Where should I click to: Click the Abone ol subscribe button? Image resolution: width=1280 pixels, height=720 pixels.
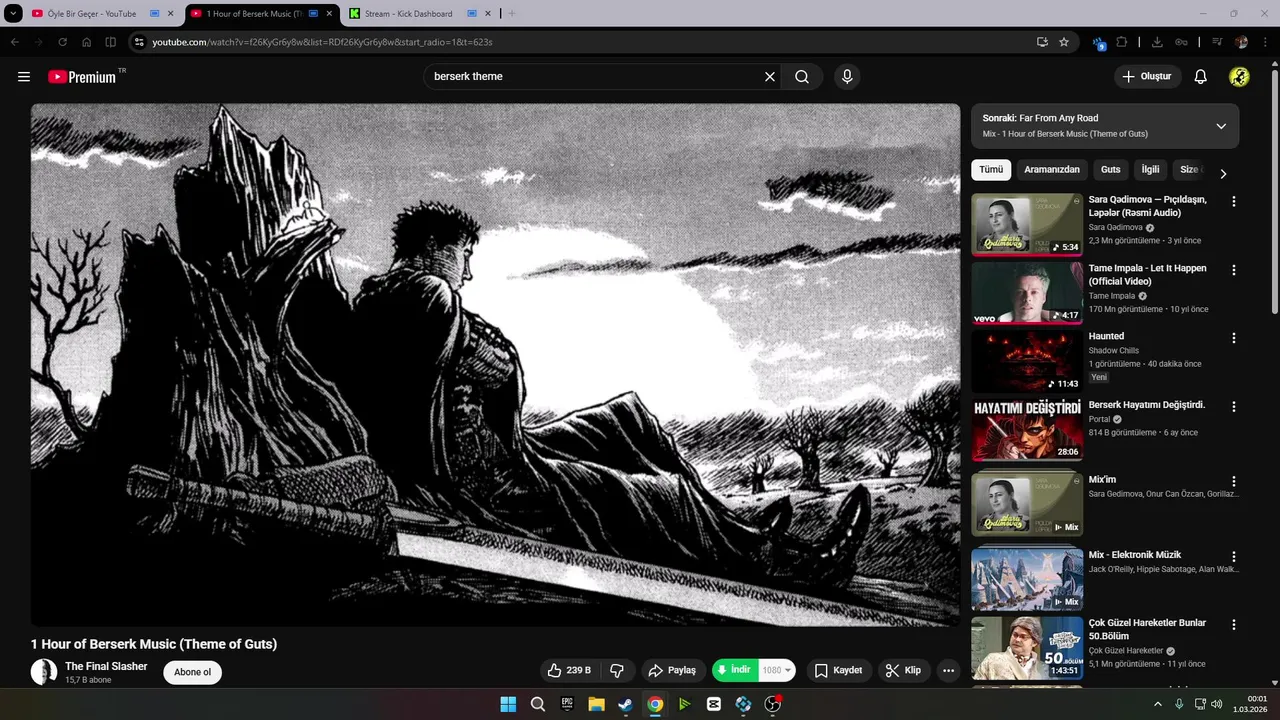193,672
